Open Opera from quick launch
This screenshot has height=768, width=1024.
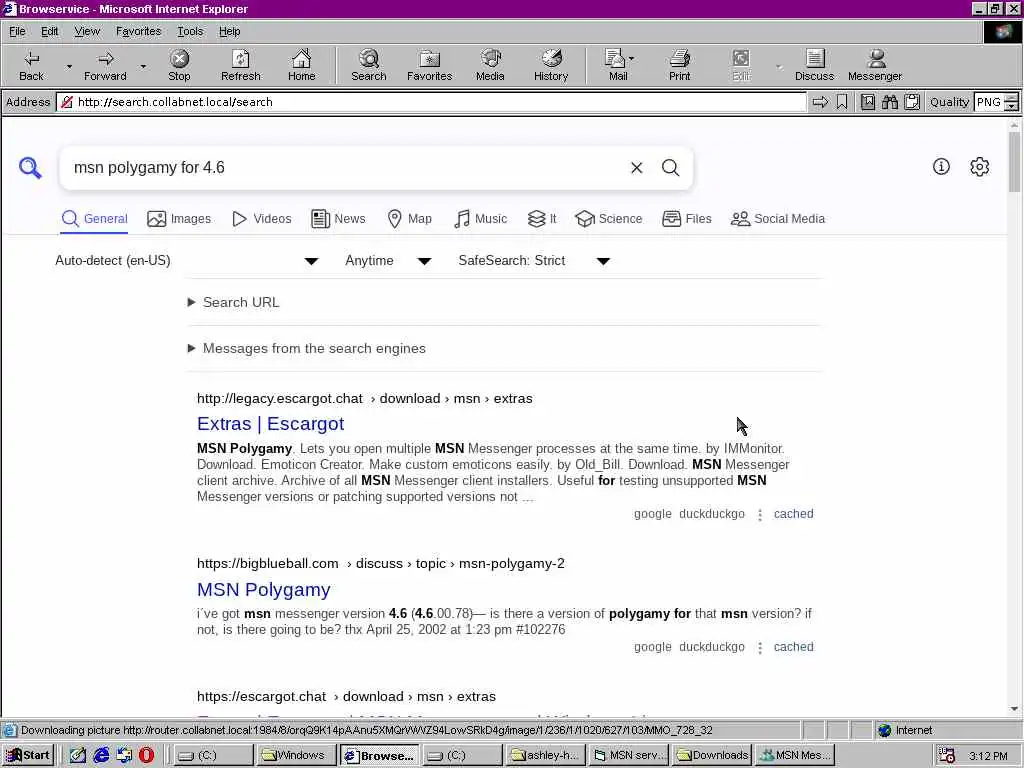pyautogui.click(x=146, y=755)
